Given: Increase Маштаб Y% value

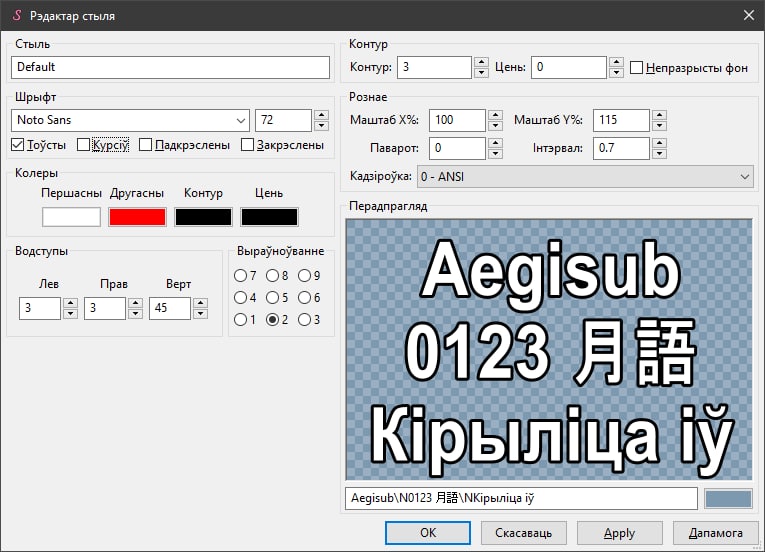Looking at the screenshot, I should click(659, 115).
